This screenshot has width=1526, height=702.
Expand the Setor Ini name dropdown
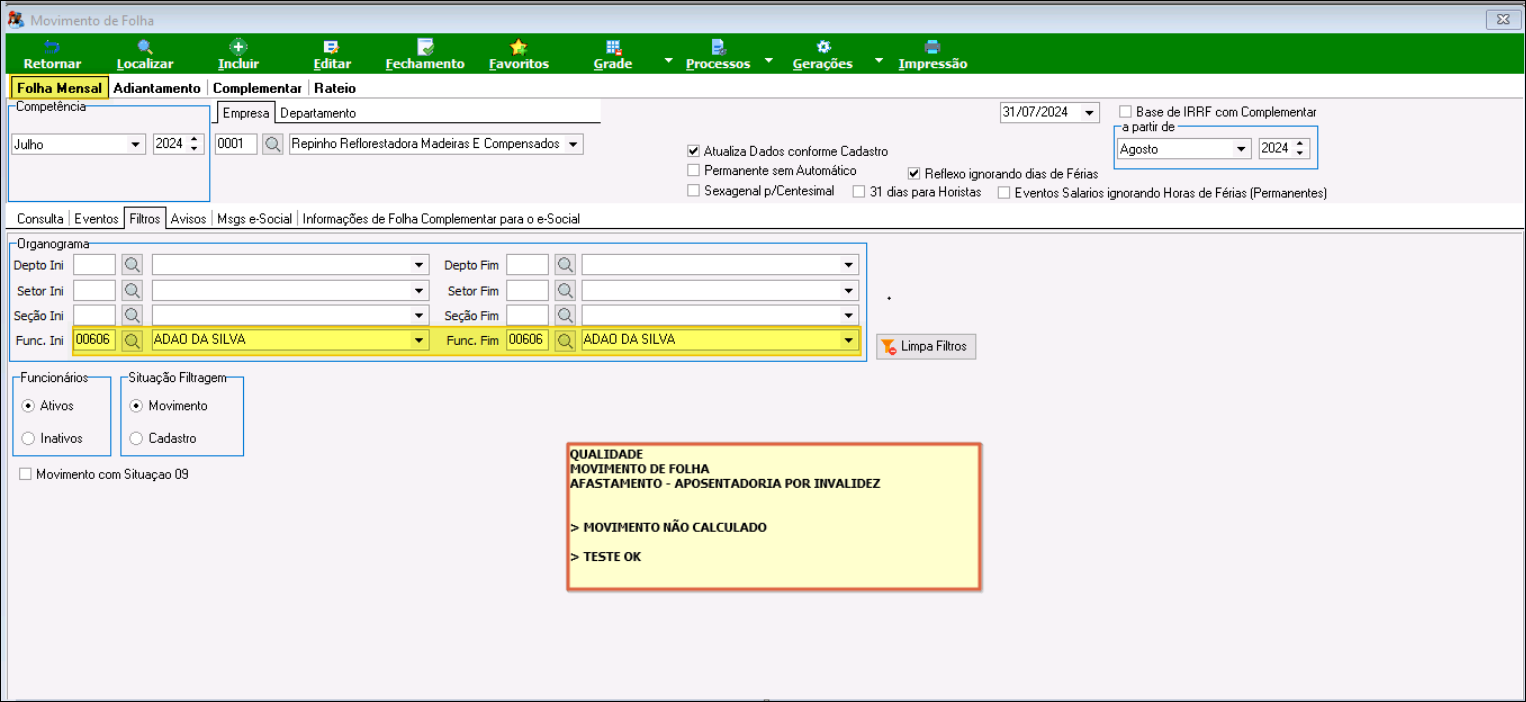[419, 291]
